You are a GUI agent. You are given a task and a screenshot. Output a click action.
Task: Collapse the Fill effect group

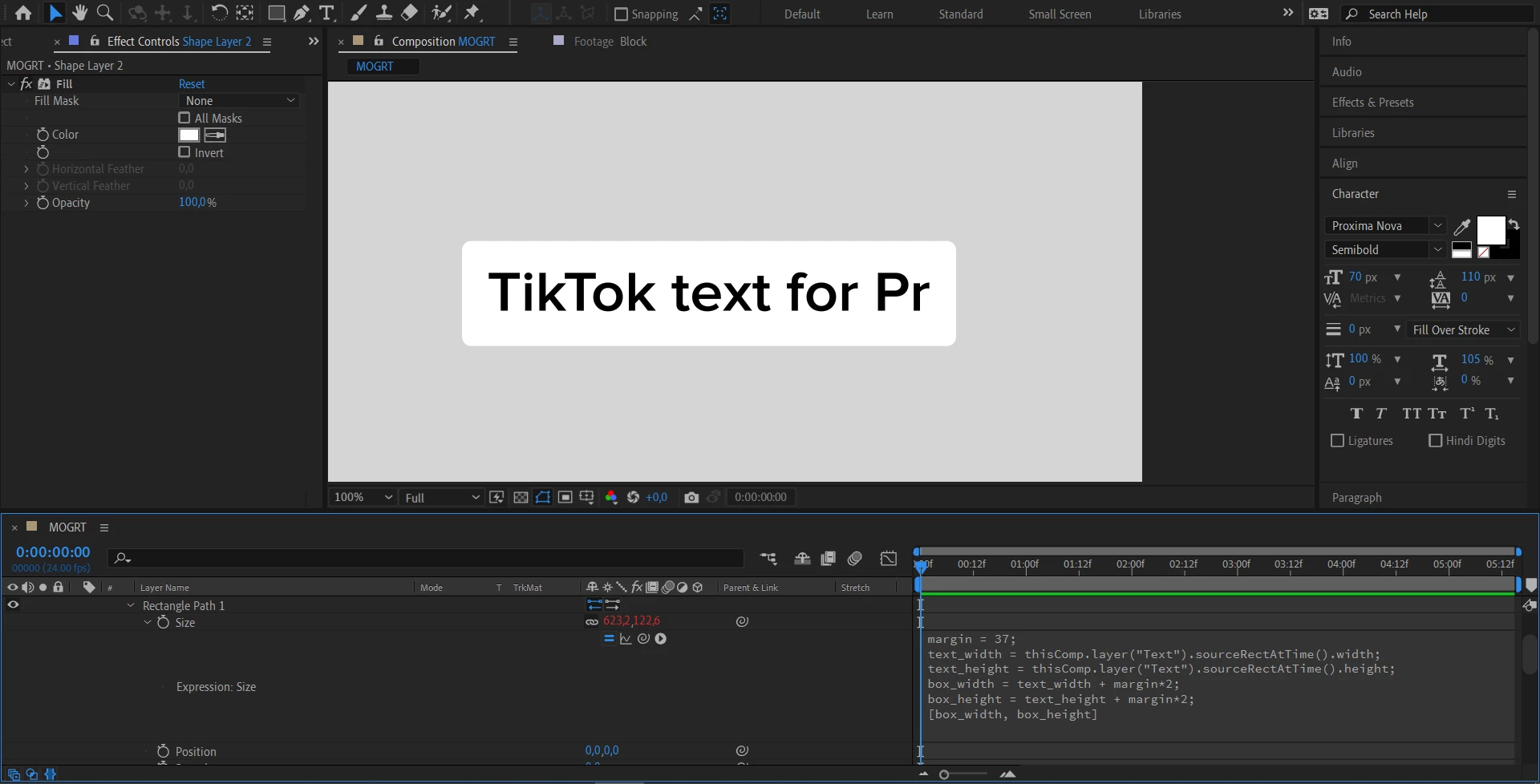click(x=11, y=83)
